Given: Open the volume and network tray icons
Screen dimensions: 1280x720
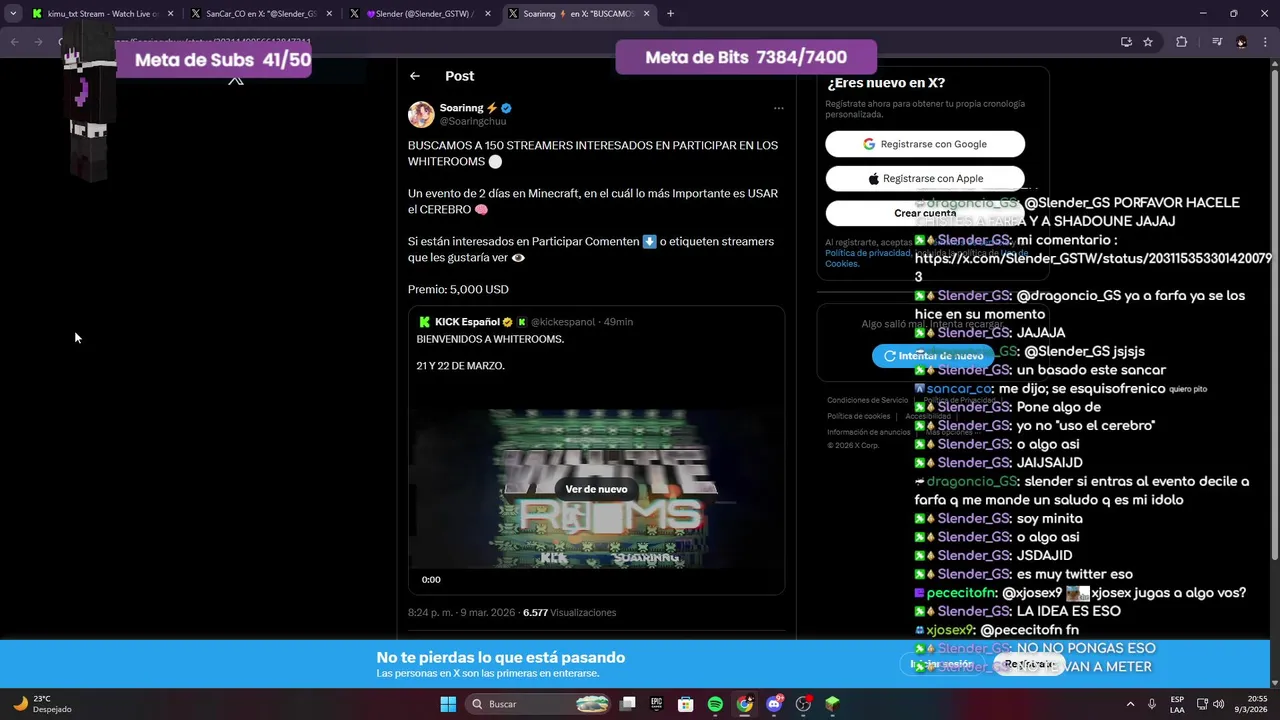Looking at the screenshot, I should [1209, 704].
